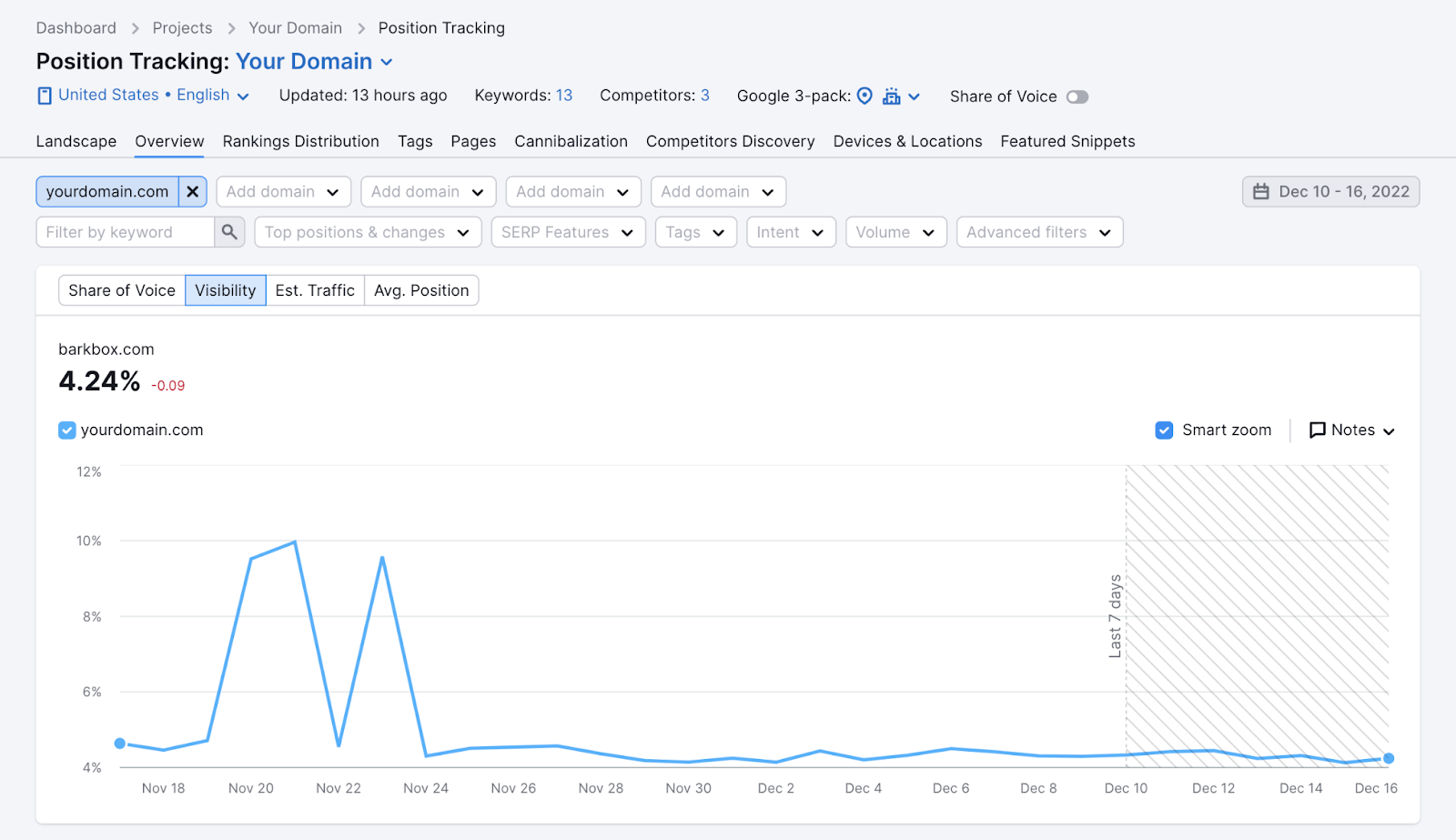The width and height of the screenshot is (1456, 840).
Task: Open the Notes speech bubble icon
Action: pyautogui.click(x=1317, y=430)
